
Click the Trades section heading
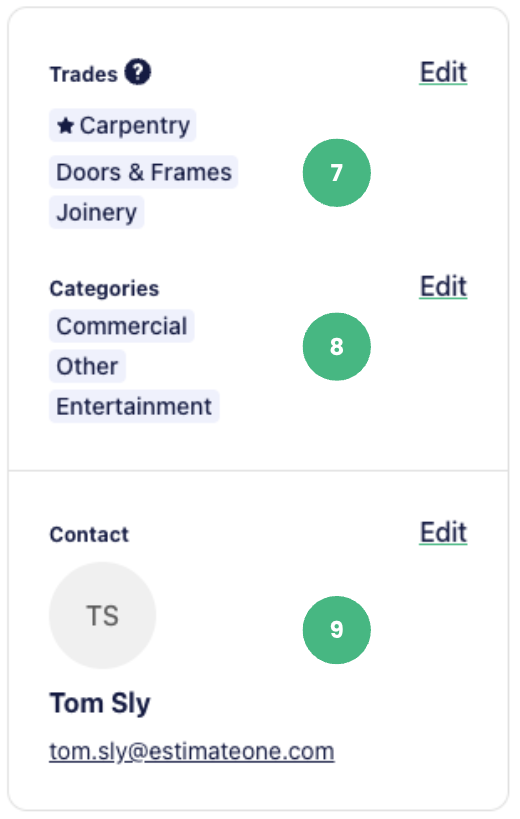[x=84, y=75]
